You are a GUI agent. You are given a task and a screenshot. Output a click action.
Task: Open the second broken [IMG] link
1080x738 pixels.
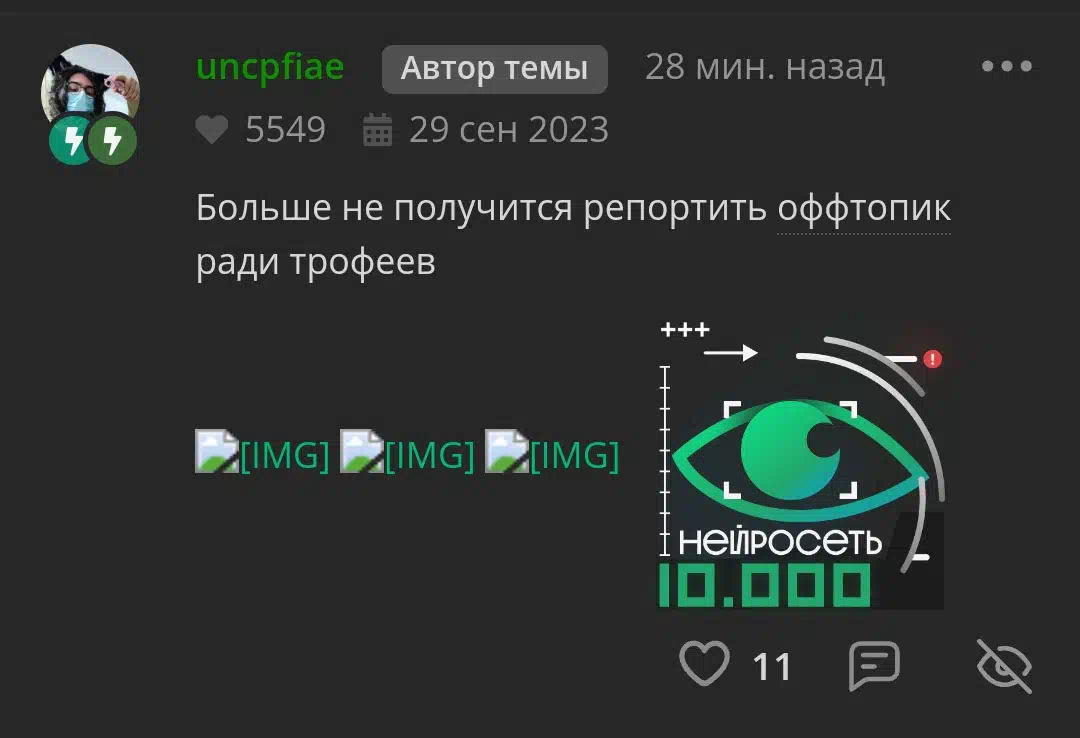click(407, 453)
